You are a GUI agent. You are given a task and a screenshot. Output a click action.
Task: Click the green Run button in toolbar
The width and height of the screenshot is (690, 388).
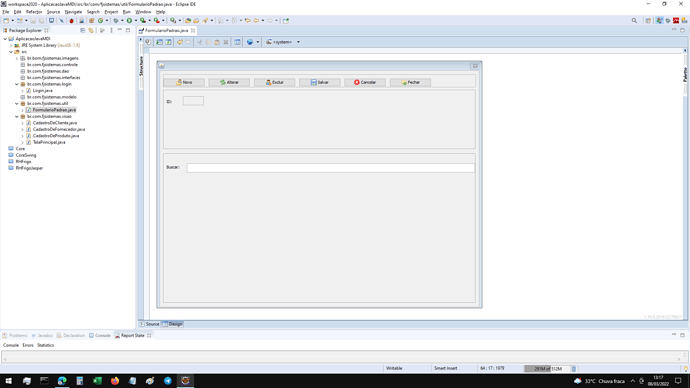click(129, 20)
